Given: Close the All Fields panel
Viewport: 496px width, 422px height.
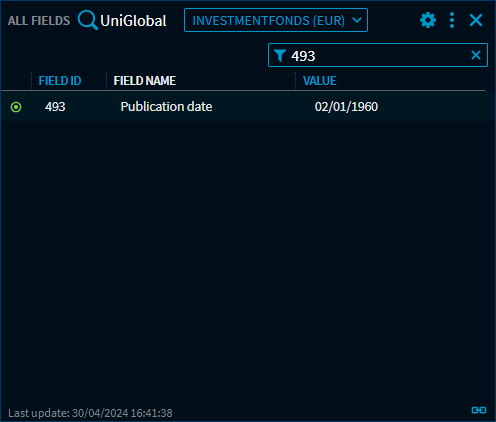Looking at the screenshot, I should [476, 20].
